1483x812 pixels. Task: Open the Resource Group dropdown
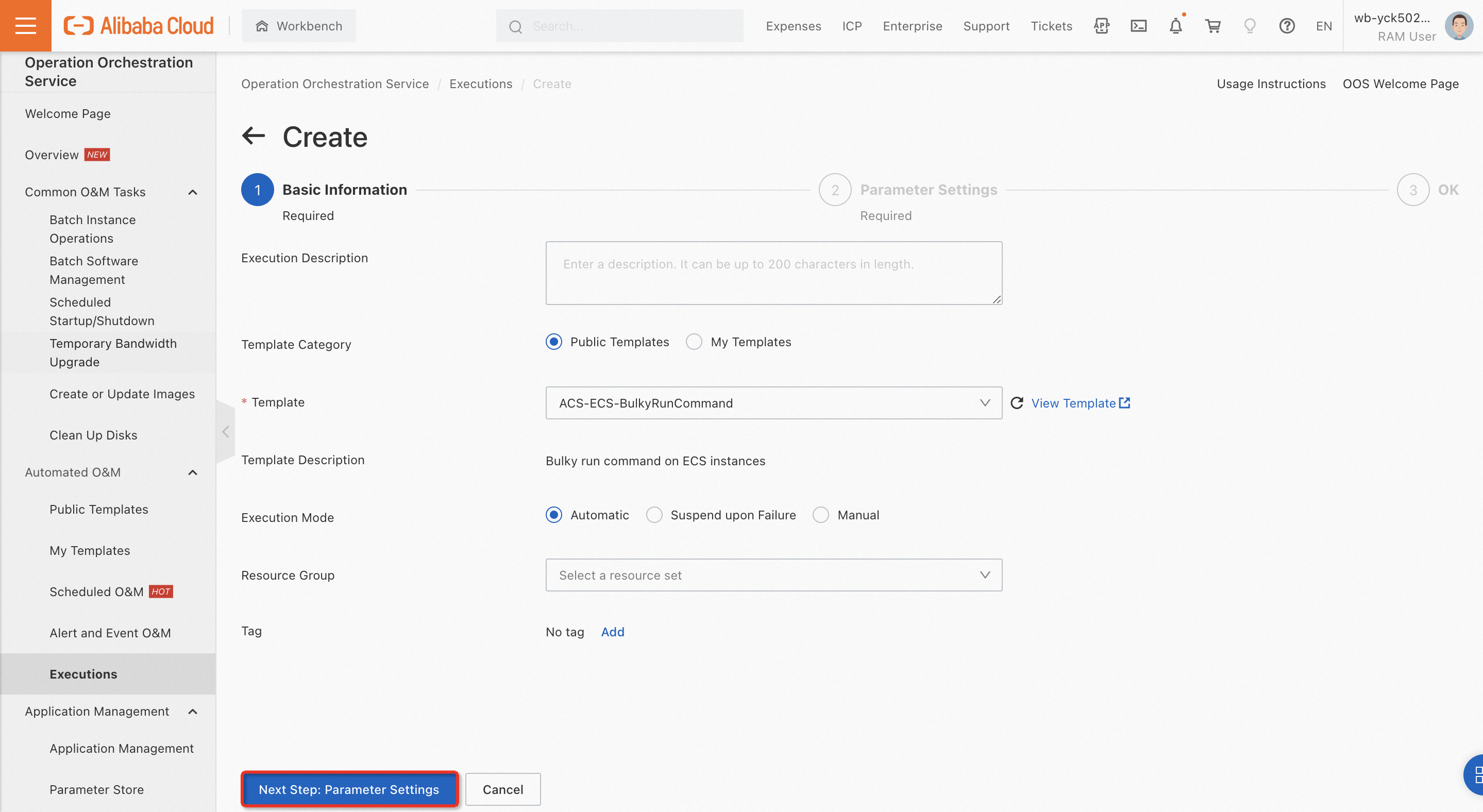tap(773, 575)
